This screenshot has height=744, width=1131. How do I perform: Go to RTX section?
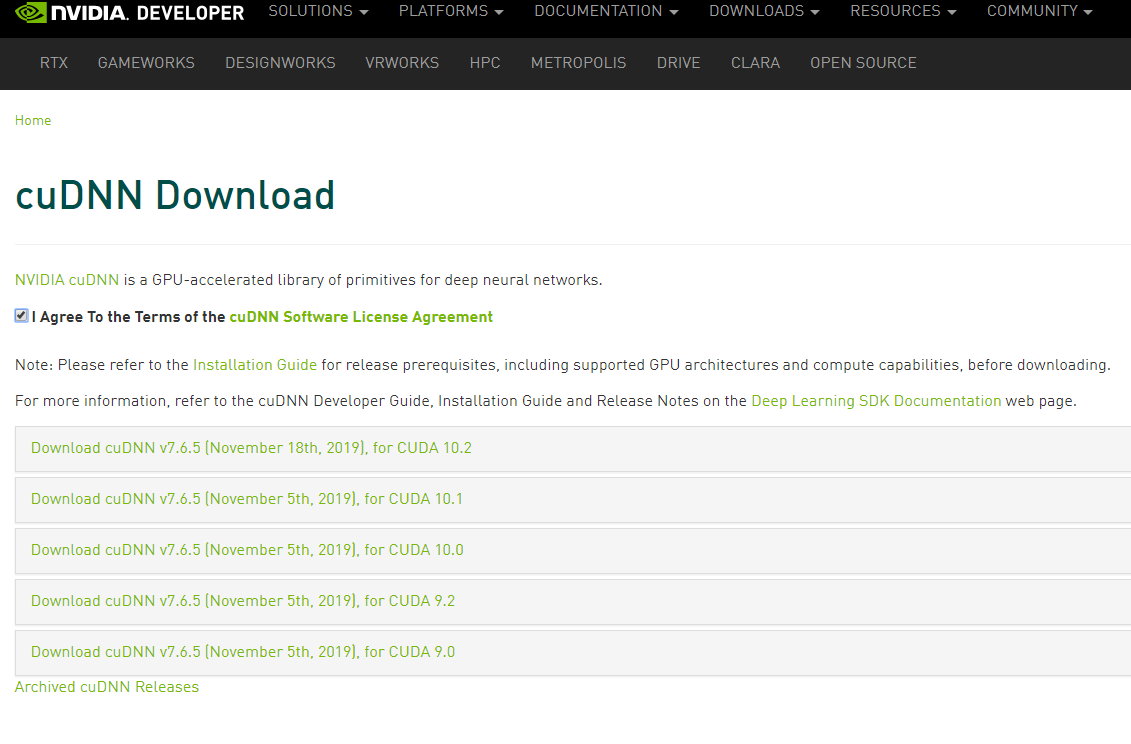(x=54, y=63)
